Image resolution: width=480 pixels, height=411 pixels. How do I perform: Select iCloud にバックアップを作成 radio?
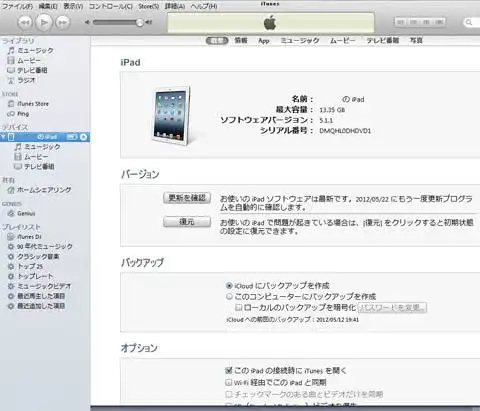(x=229, y=286)
